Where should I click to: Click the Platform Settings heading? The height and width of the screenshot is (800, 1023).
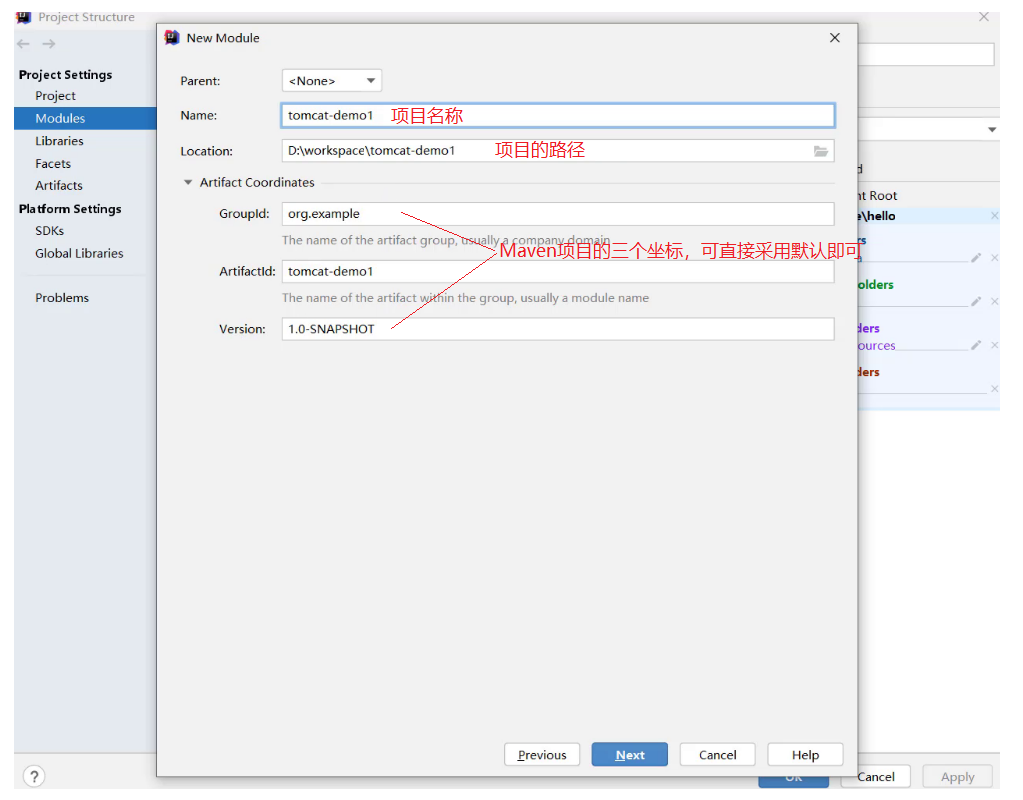click(x=70, y=209)
